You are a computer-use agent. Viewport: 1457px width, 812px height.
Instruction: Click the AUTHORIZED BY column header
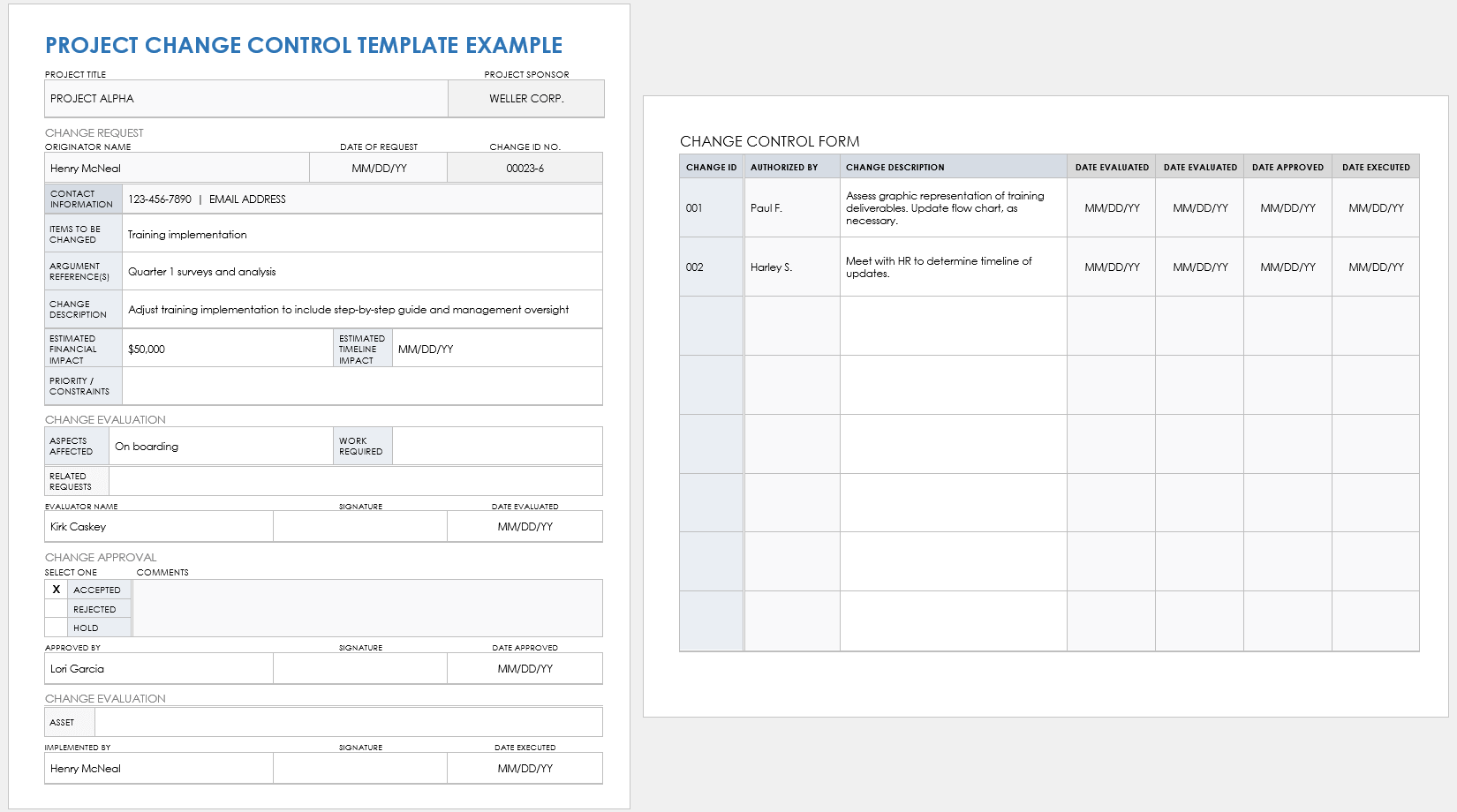[791, 167]
